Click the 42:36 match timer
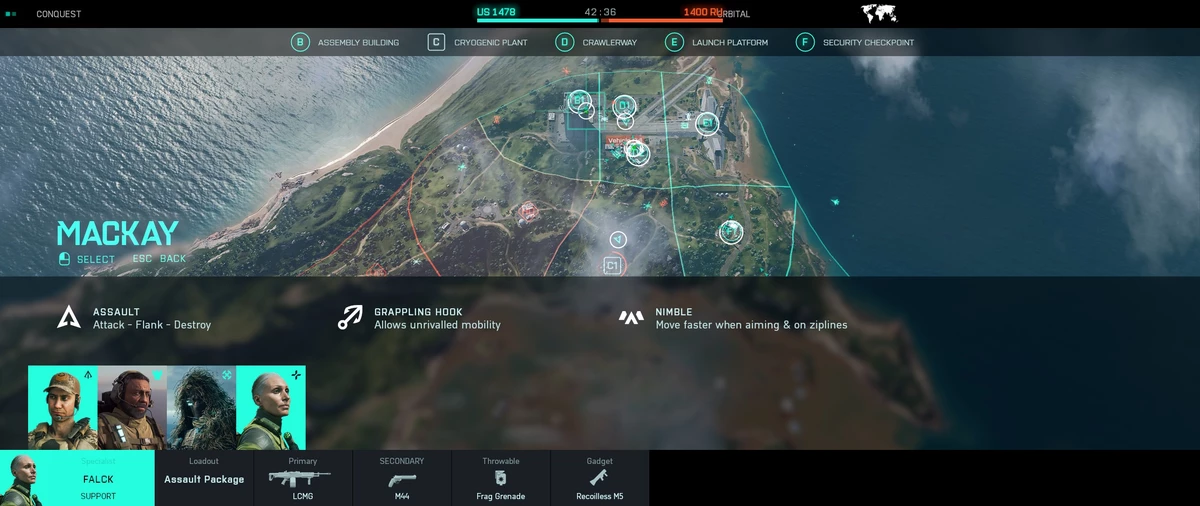This screenshot has height=506, width=1200. (x=600, y=13)
